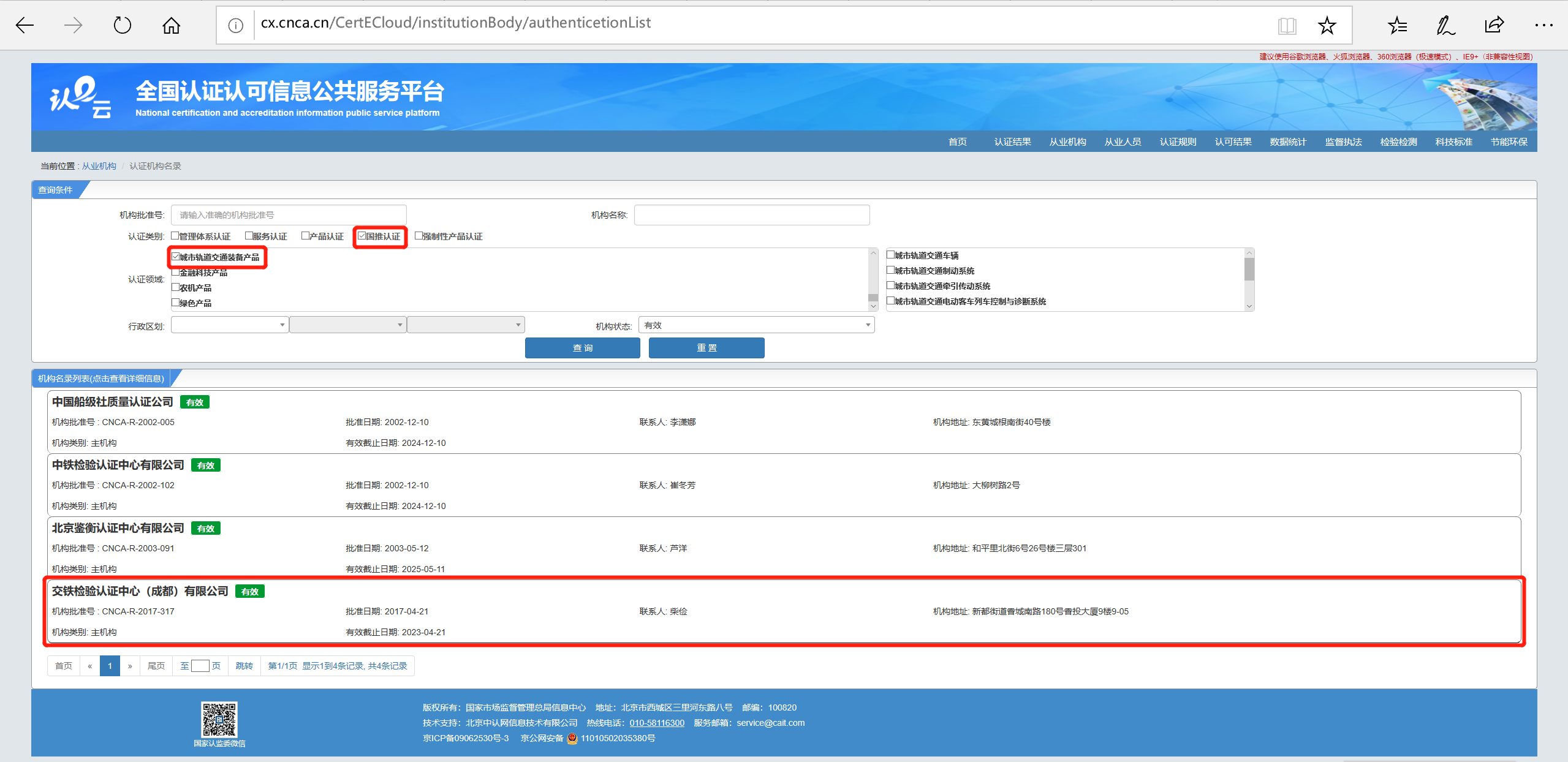Click the add notes pen icon
1568x762 pixels.
click(1446, 25)
